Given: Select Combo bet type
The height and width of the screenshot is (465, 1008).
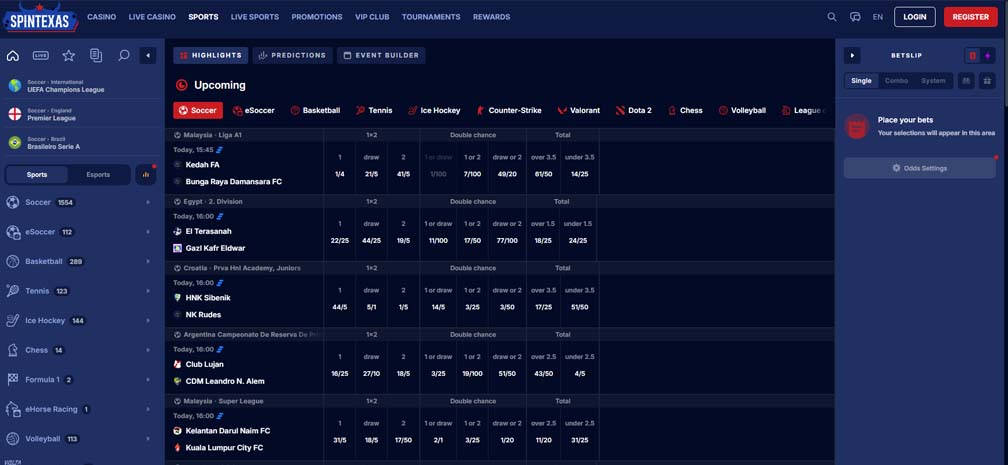Looking at the screenshot, I should (897, 81).
